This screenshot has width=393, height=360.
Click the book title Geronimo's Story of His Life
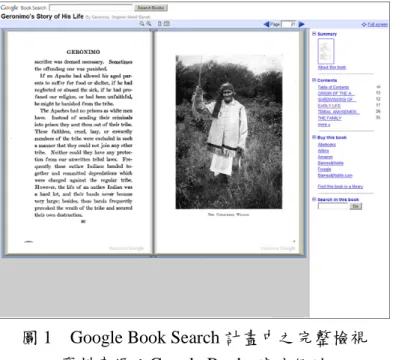tap(42, 16)
